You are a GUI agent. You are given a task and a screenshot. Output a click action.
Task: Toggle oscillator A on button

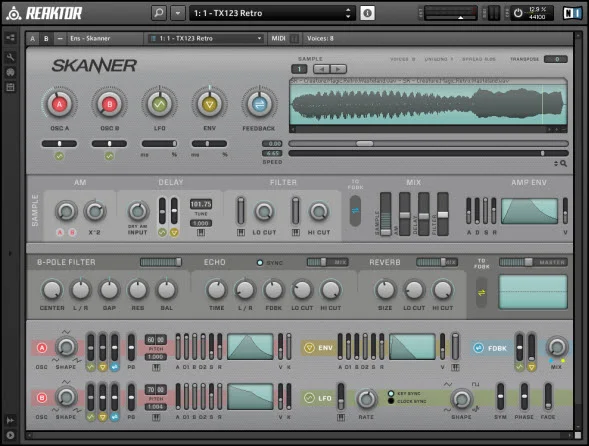[42, 348]
